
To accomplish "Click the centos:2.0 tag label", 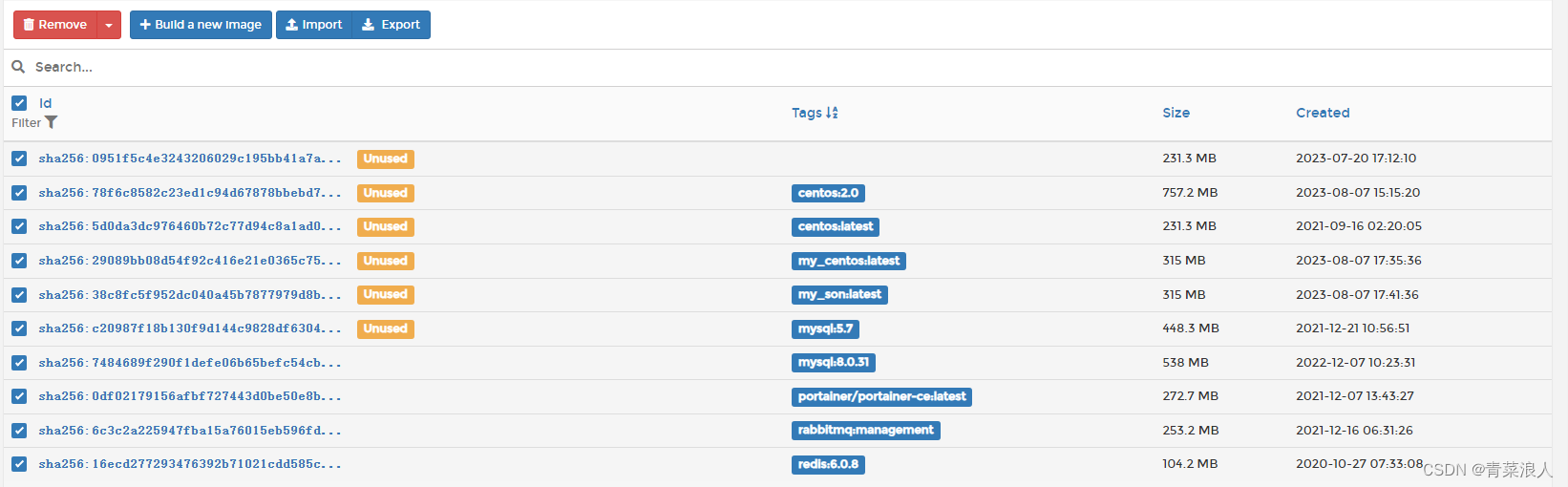I will pos(828,193).
